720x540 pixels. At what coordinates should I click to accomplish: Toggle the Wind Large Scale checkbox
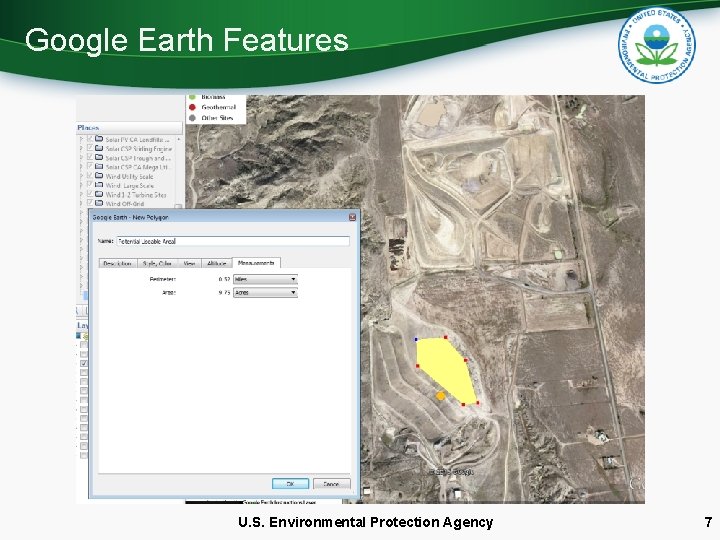pyautogui.click(x=90, y=185)
